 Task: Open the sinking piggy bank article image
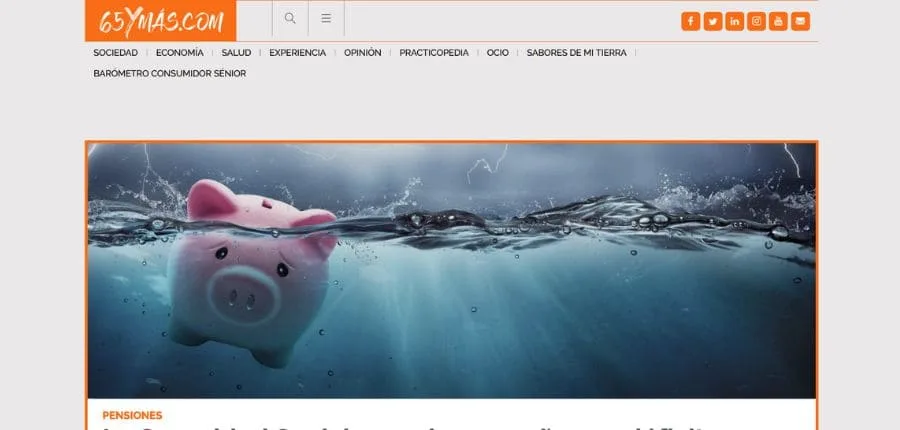[451, 270]
